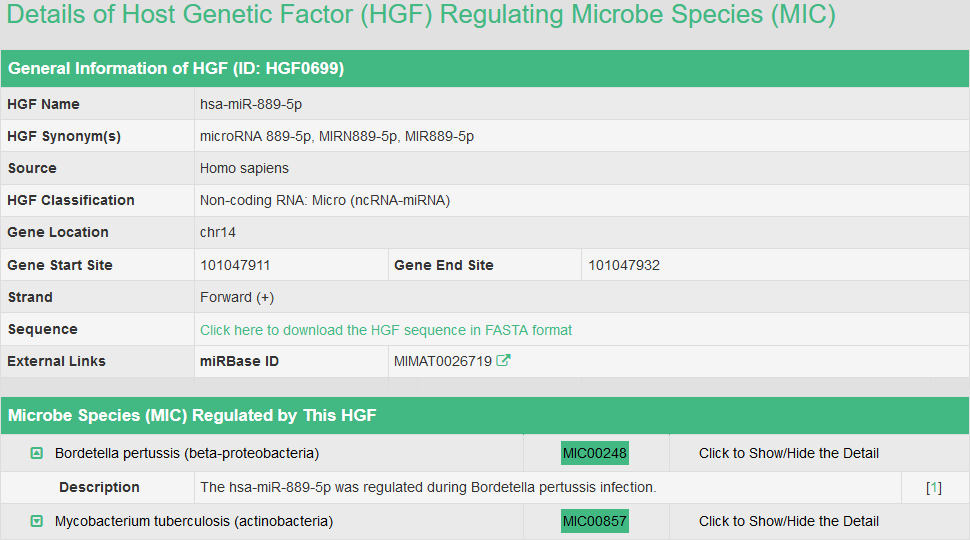Click the General Information of HGF header

[176, 68]
